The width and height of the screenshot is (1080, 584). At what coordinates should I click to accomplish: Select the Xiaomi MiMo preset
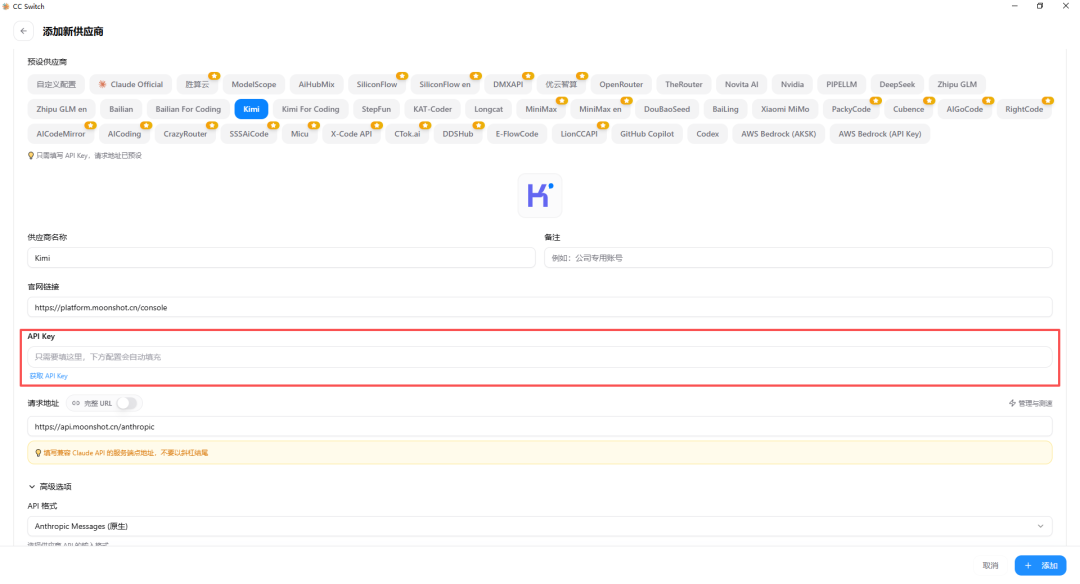point(785,109)
